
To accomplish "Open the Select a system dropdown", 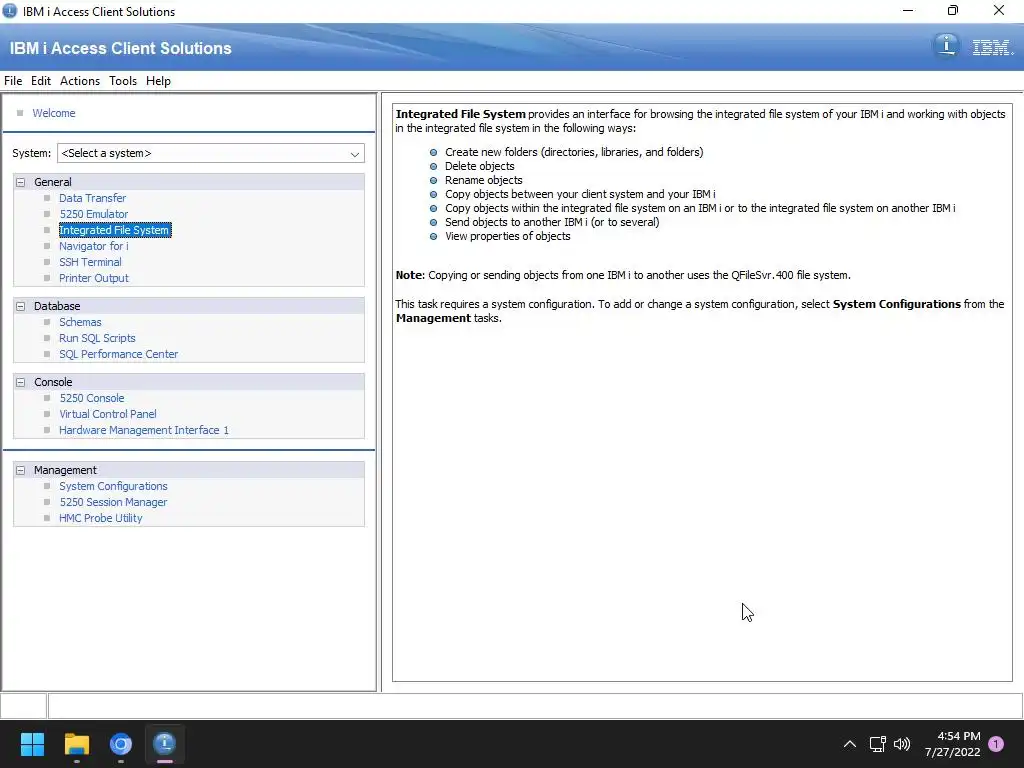I will [x=210, y=153].
